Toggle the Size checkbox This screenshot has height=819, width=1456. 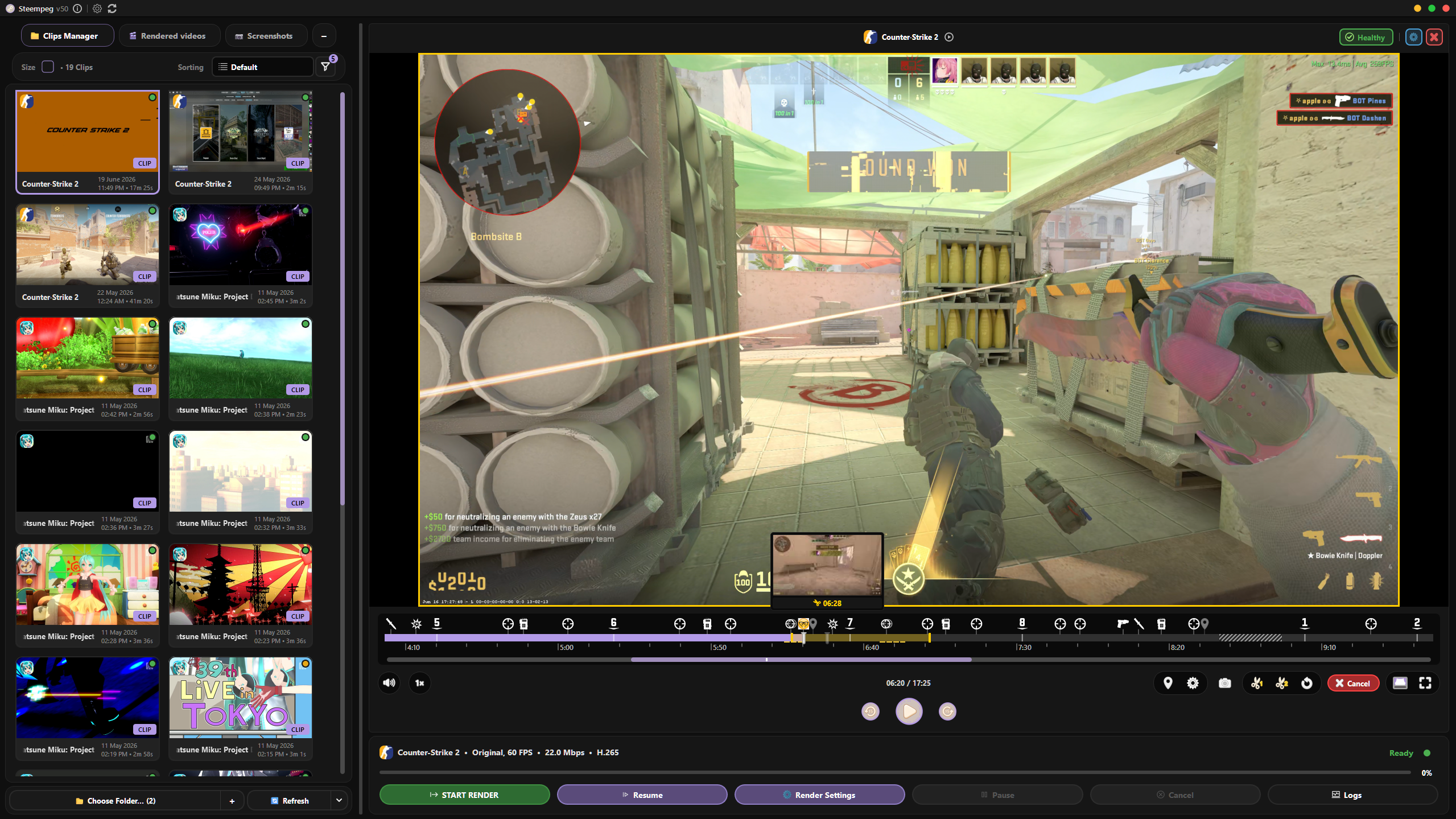tap(48, 67)
